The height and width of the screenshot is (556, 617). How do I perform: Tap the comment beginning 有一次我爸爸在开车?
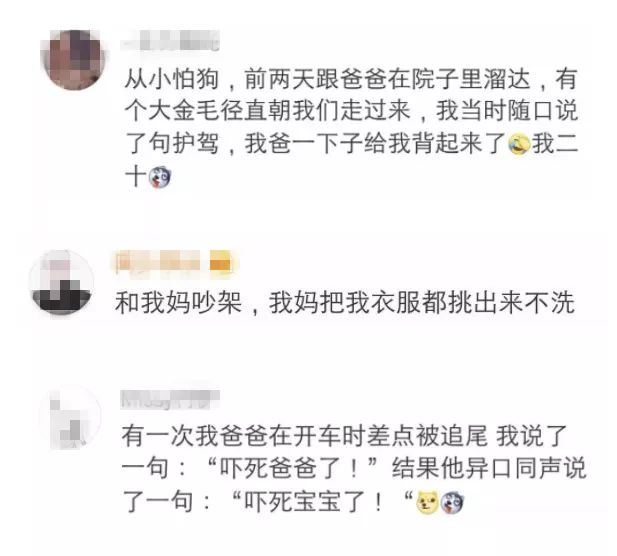click(354, 469)
